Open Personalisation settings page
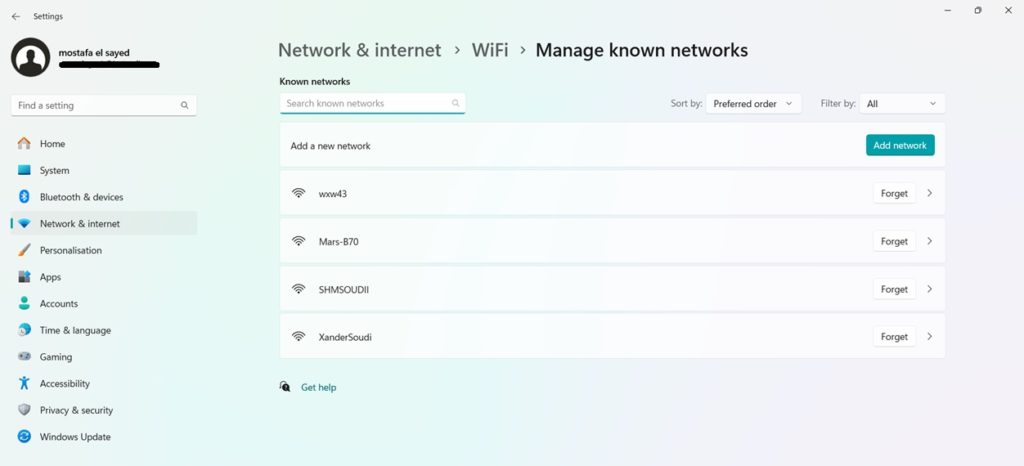Viewport: 1024px width, 466px height. point(70,250)
